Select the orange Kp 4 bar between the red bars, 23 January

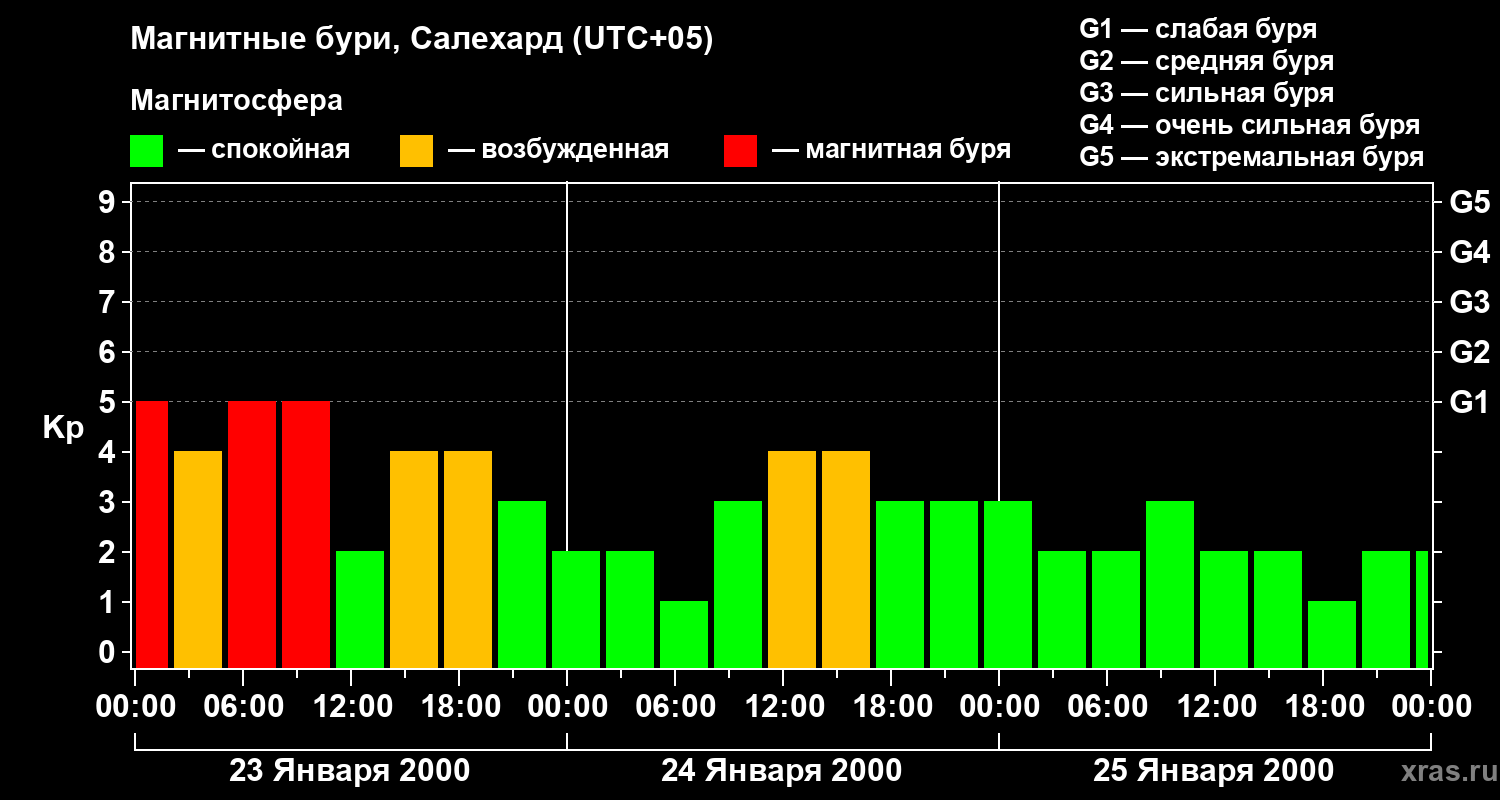(198, 560)
